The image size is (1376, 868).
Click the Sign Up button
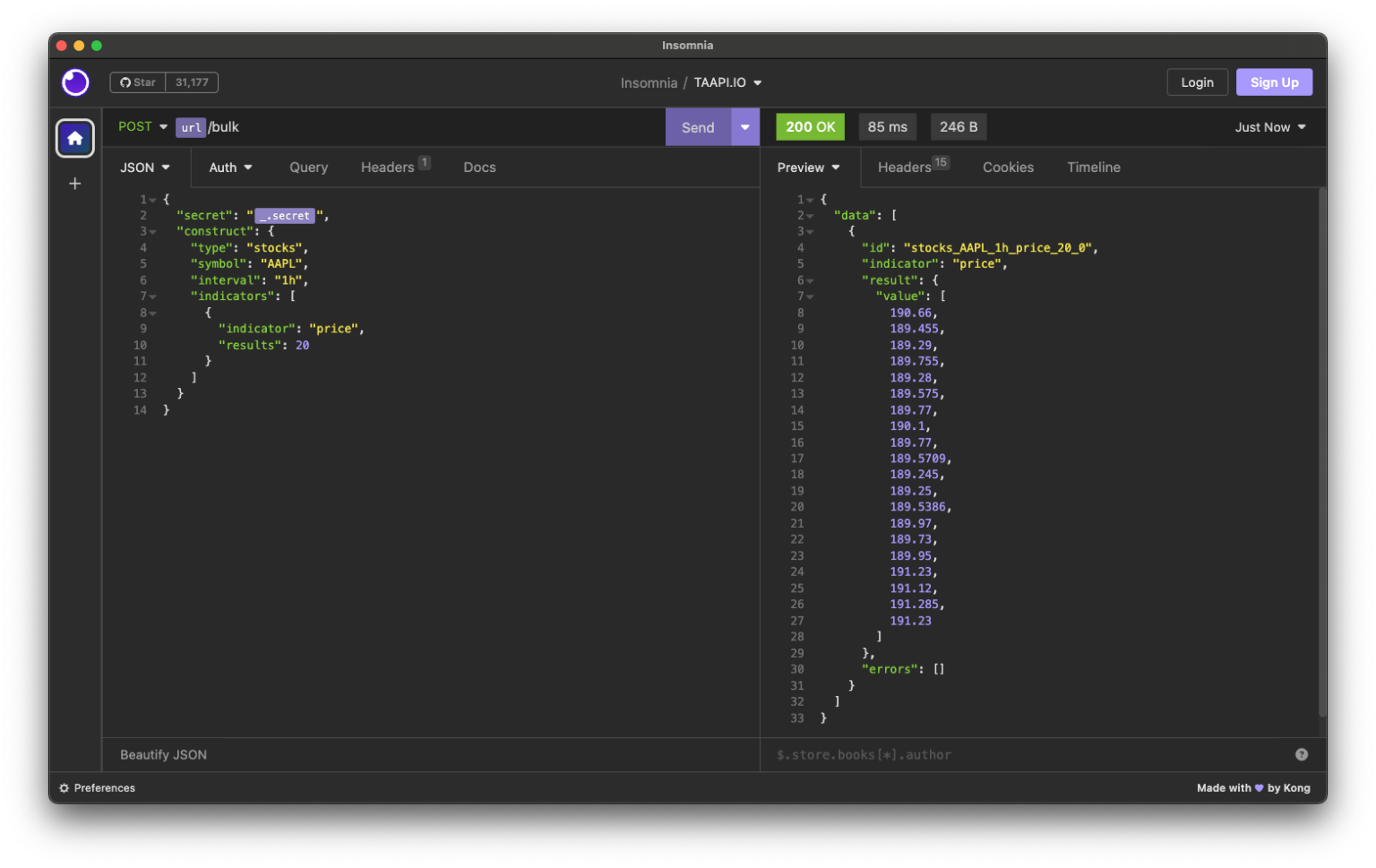point(1274,82)
